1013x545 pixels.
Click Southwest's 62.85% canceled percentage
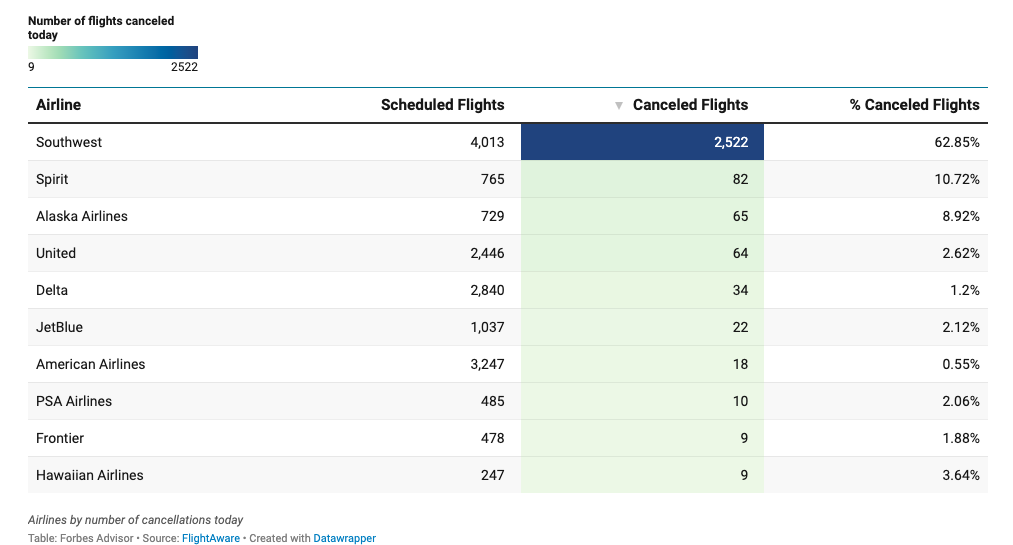click(x=957, y=142)
